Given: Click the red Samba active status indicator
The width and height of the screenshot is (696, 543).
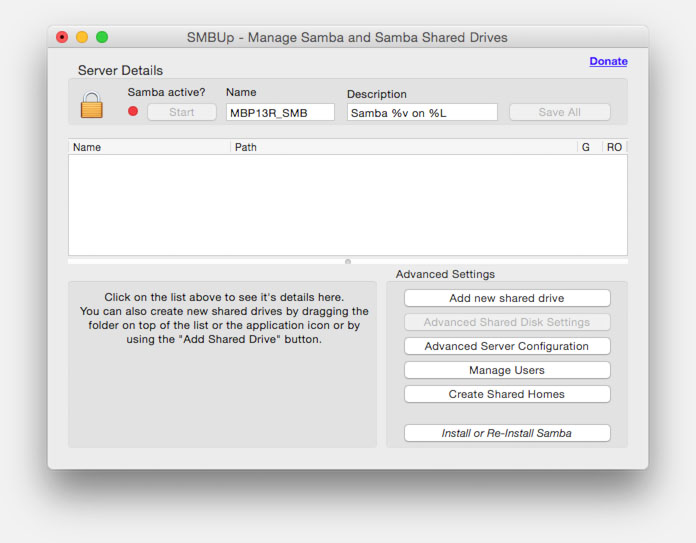Looking at the screenshot, I should tap(133, 111).
